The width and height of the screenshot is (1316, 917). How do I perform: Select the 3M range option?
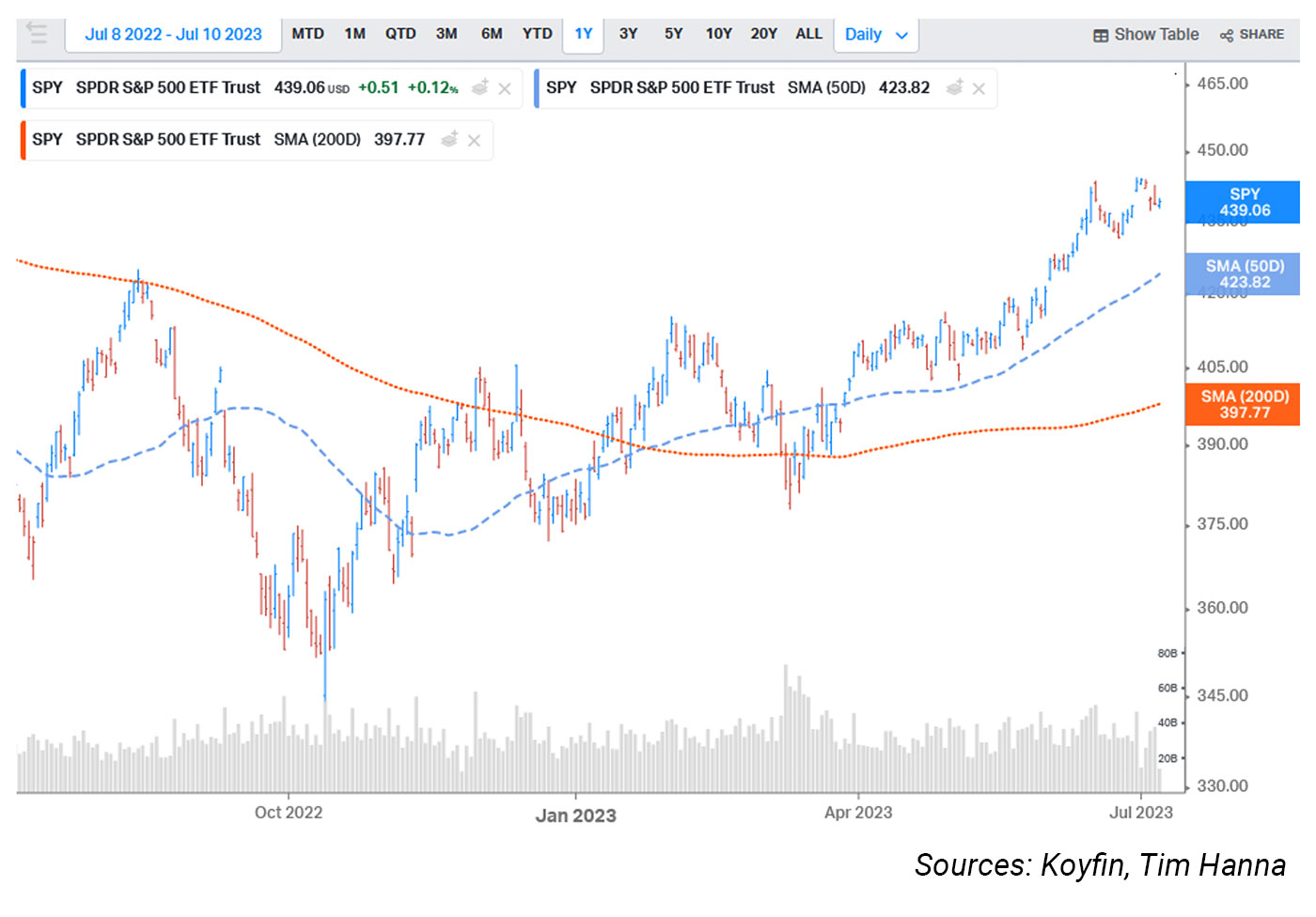[x=446, y=34]
